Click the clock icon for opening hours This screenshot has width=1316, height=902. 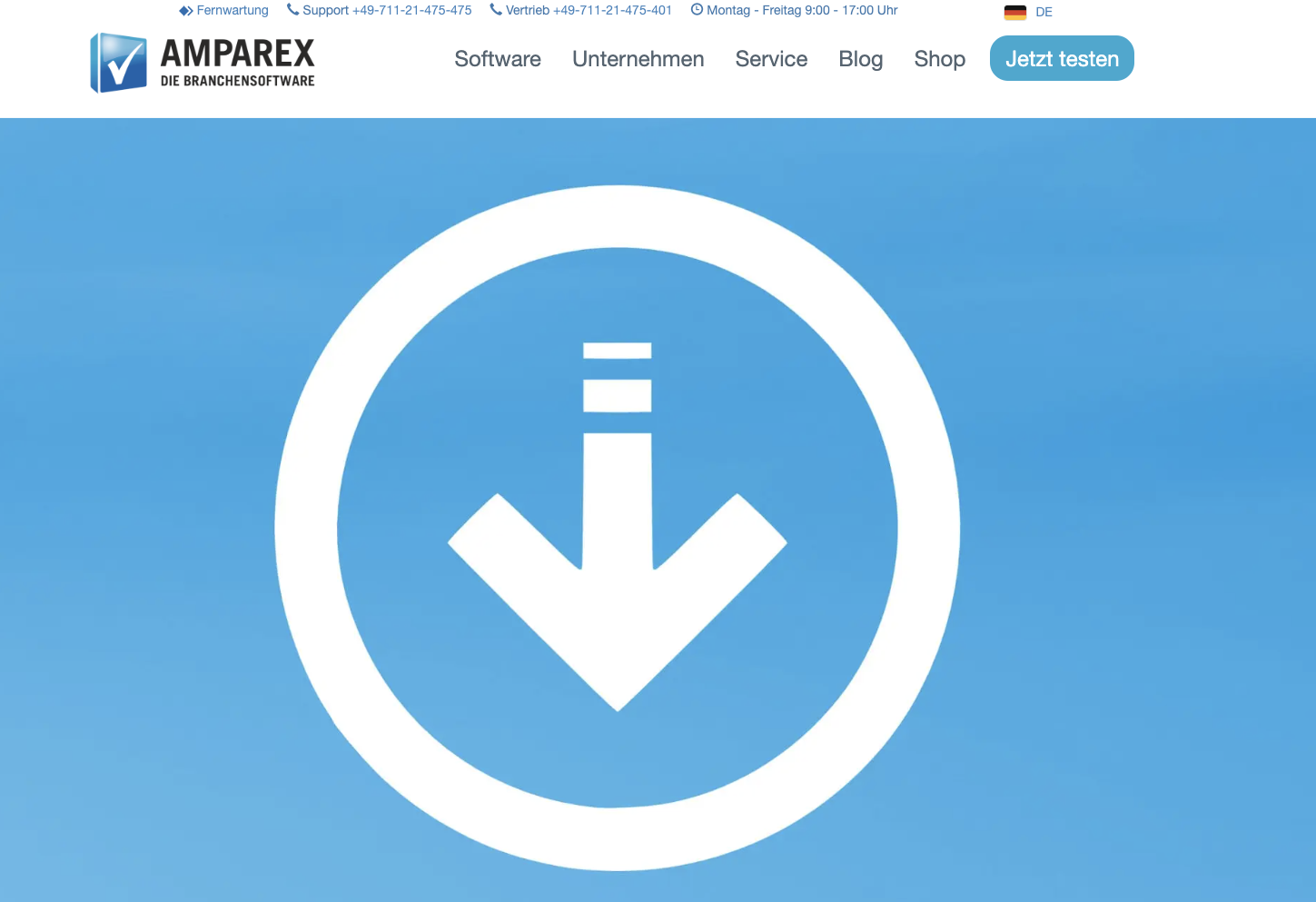click(x=697, y=10)
